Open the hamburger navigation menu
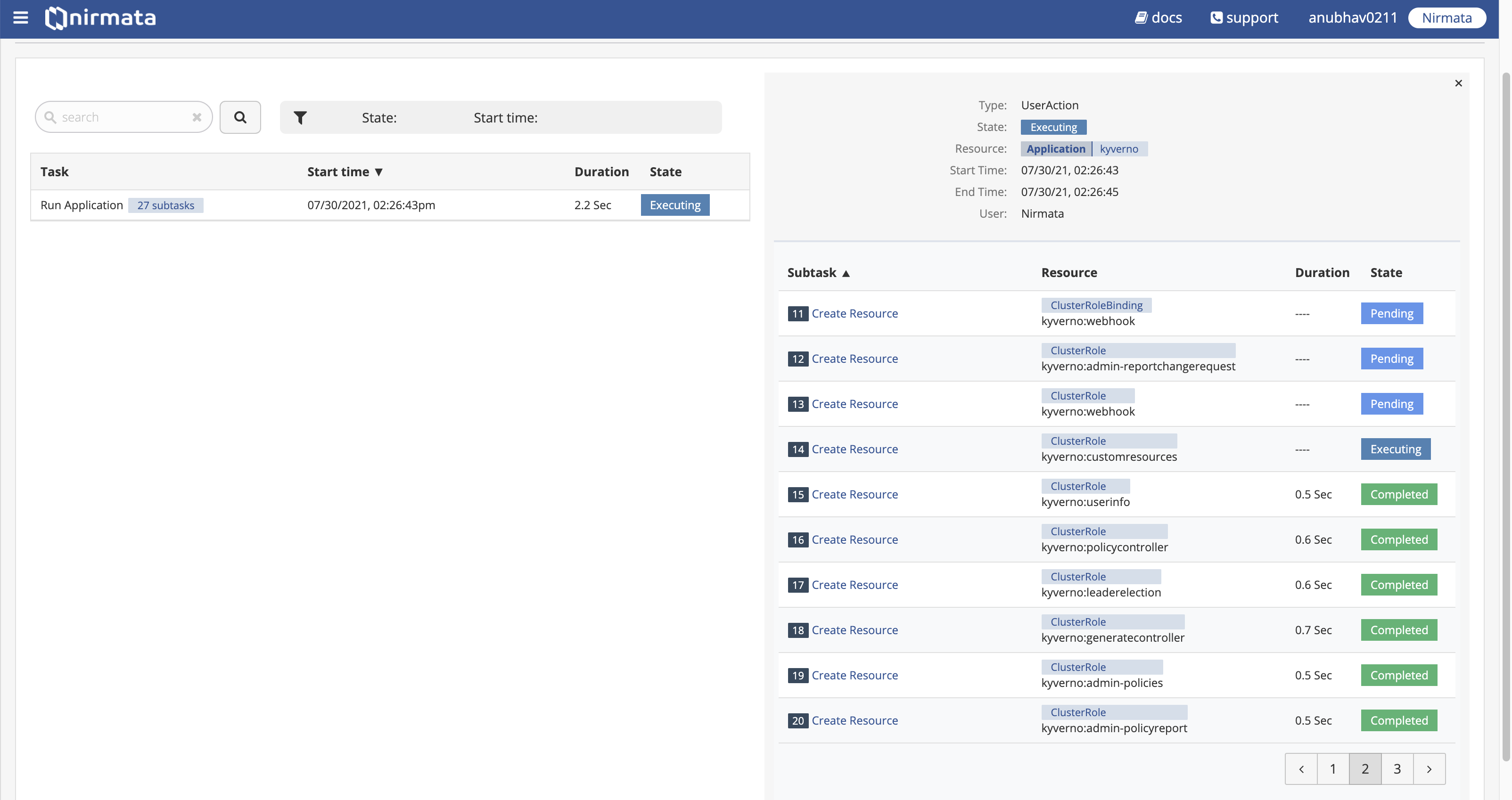The height and width of the screenshot is (800, 1512). pos(21,17)
